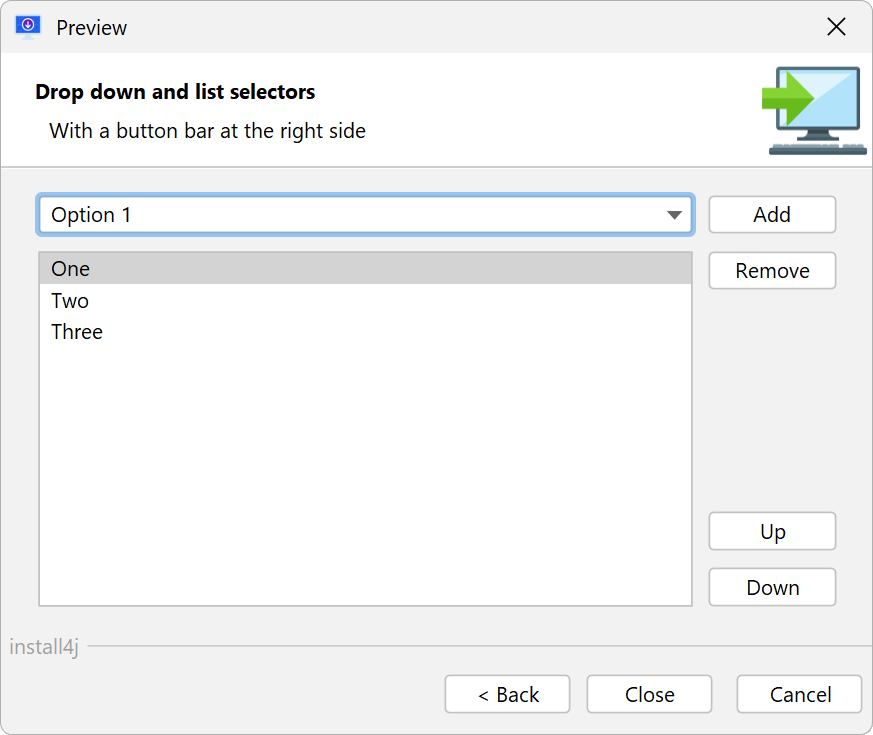Go to previous screen with Back
Screen dimensions: 873x735
click(x=507, y=694)
